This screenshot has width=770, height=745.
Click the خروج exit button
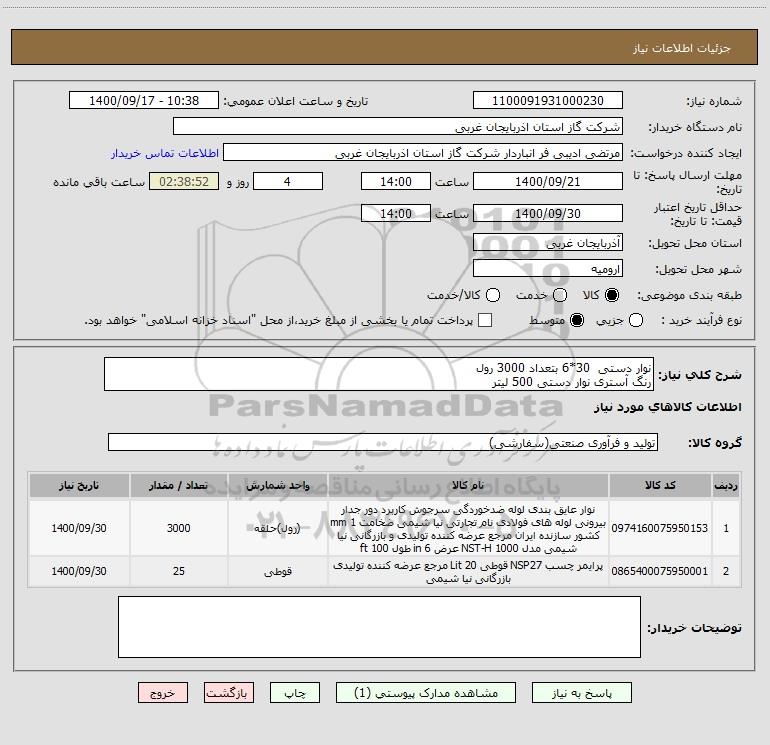(x=163, y=693)
